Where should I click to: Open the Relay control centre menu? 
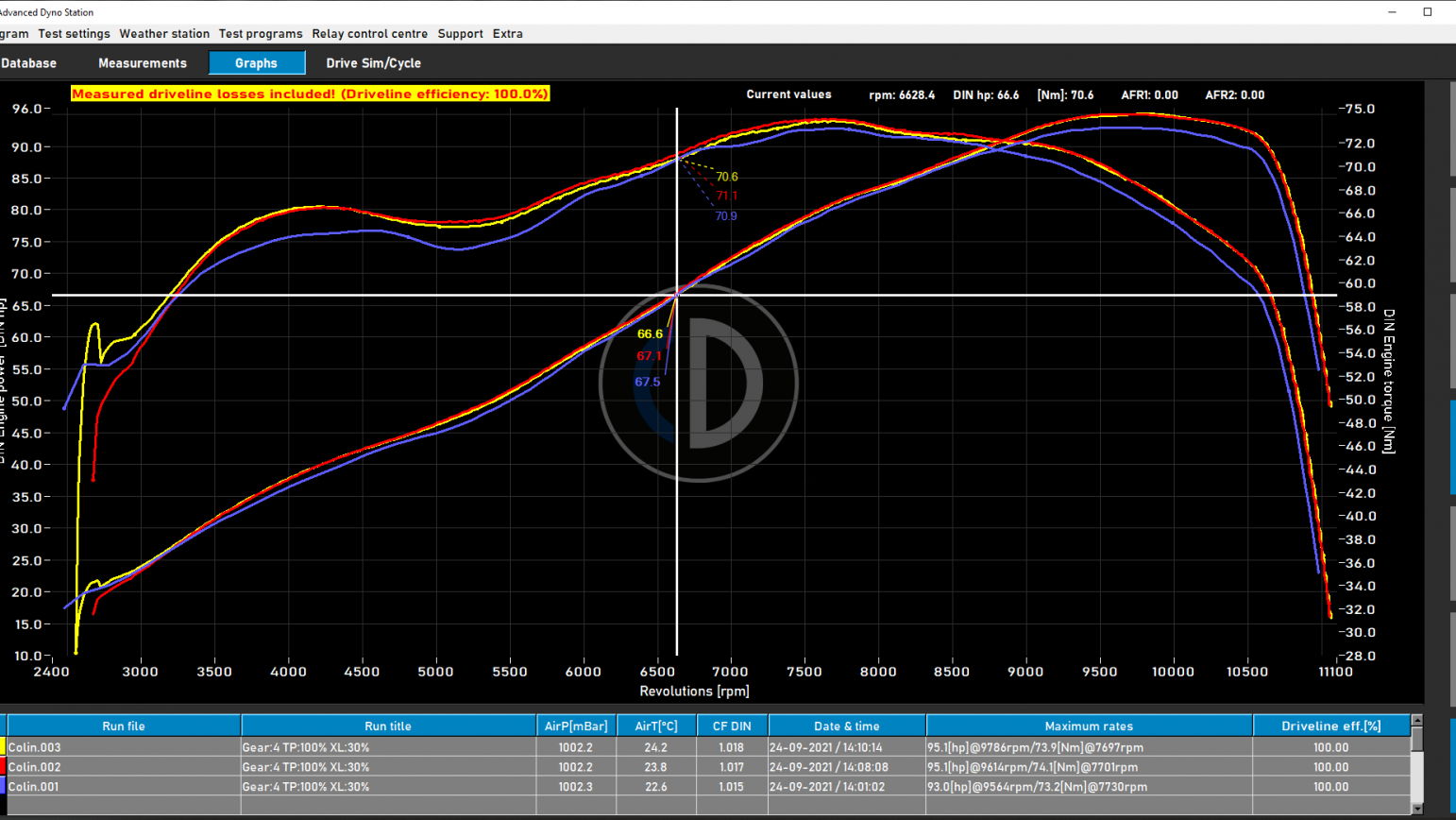coord(369,34)
